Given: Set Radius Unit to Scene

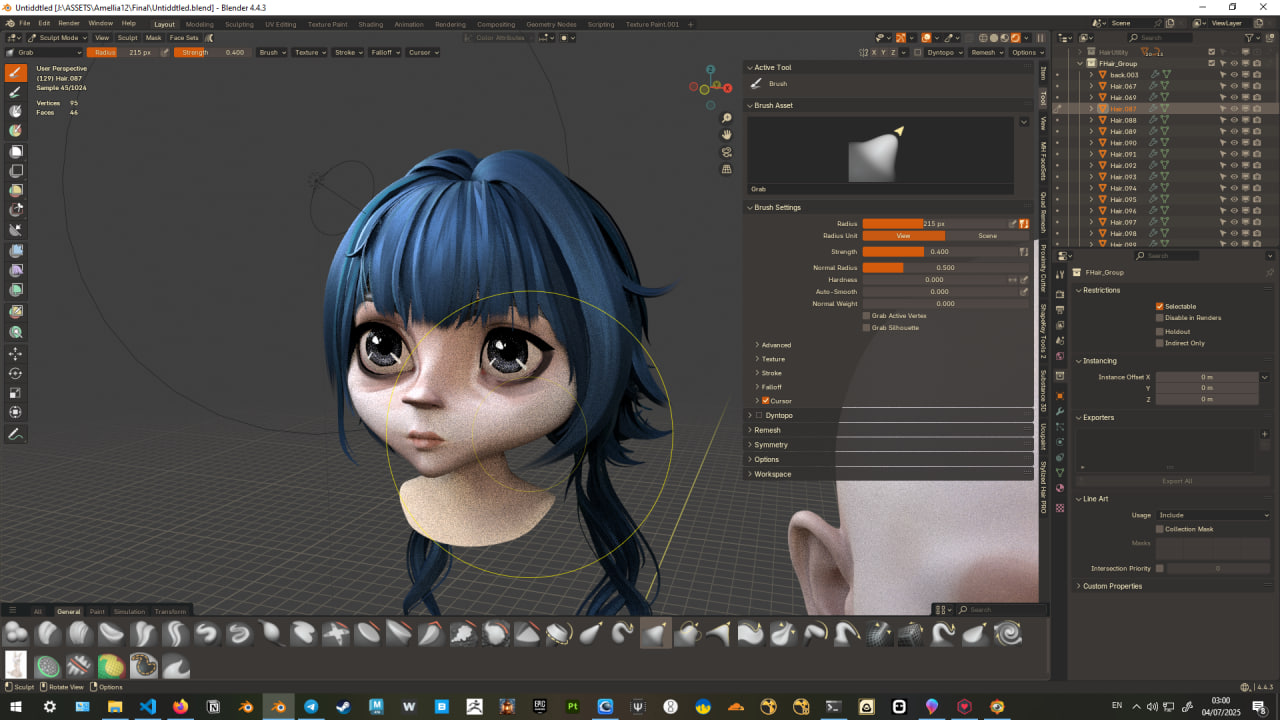Looking at the screenshot, I should [x=987, y=236].
